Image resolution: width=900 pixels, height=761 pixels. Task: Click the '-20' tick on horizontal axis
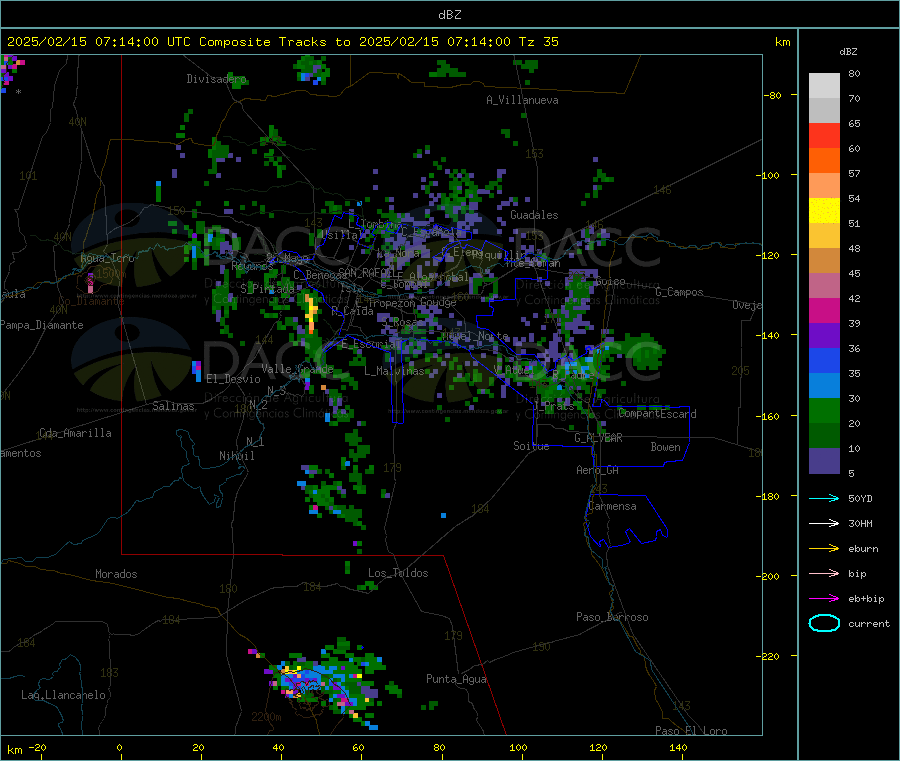coord(37,747)
